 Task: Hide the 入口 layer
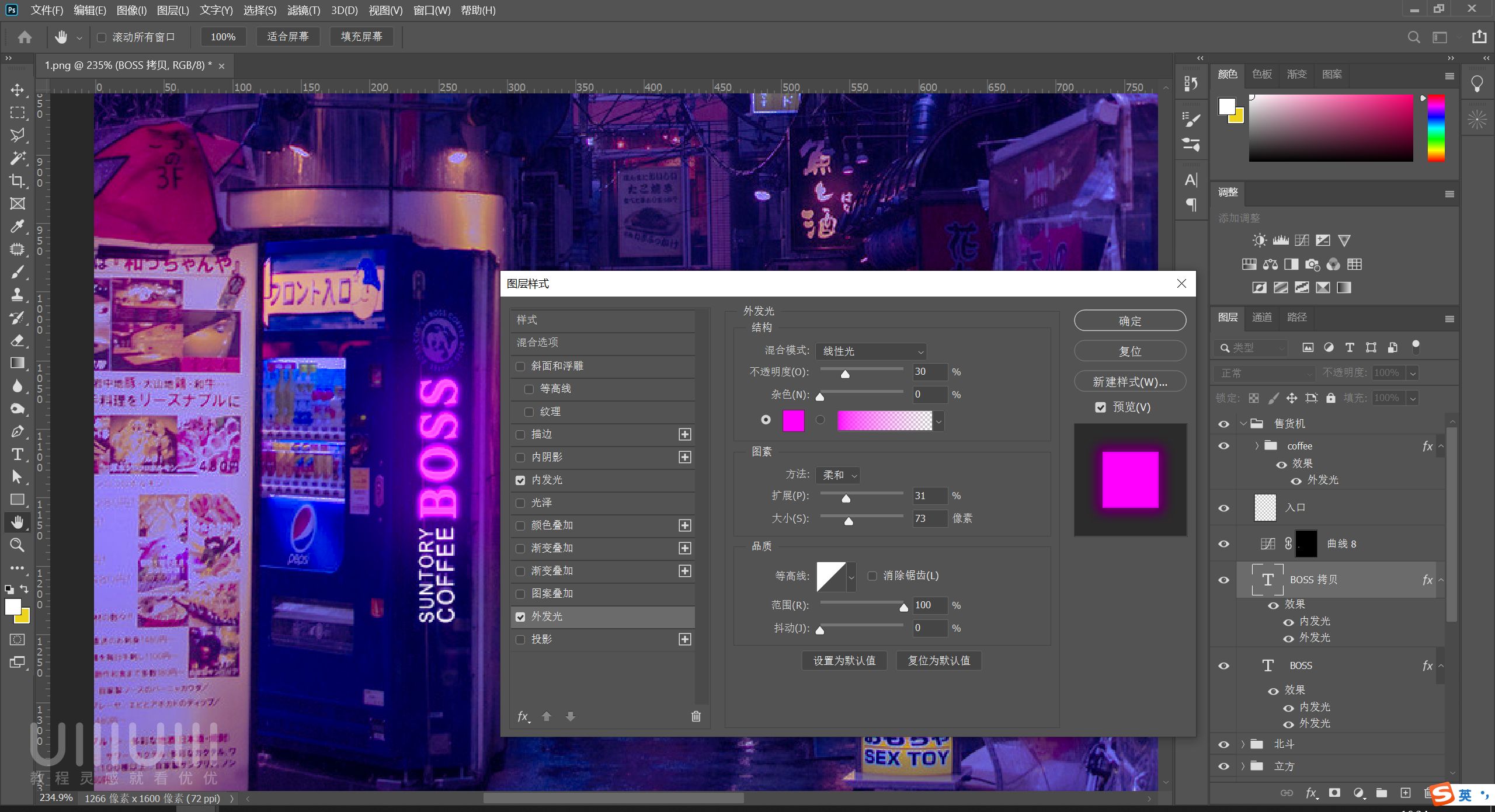tap(1223, 508)
